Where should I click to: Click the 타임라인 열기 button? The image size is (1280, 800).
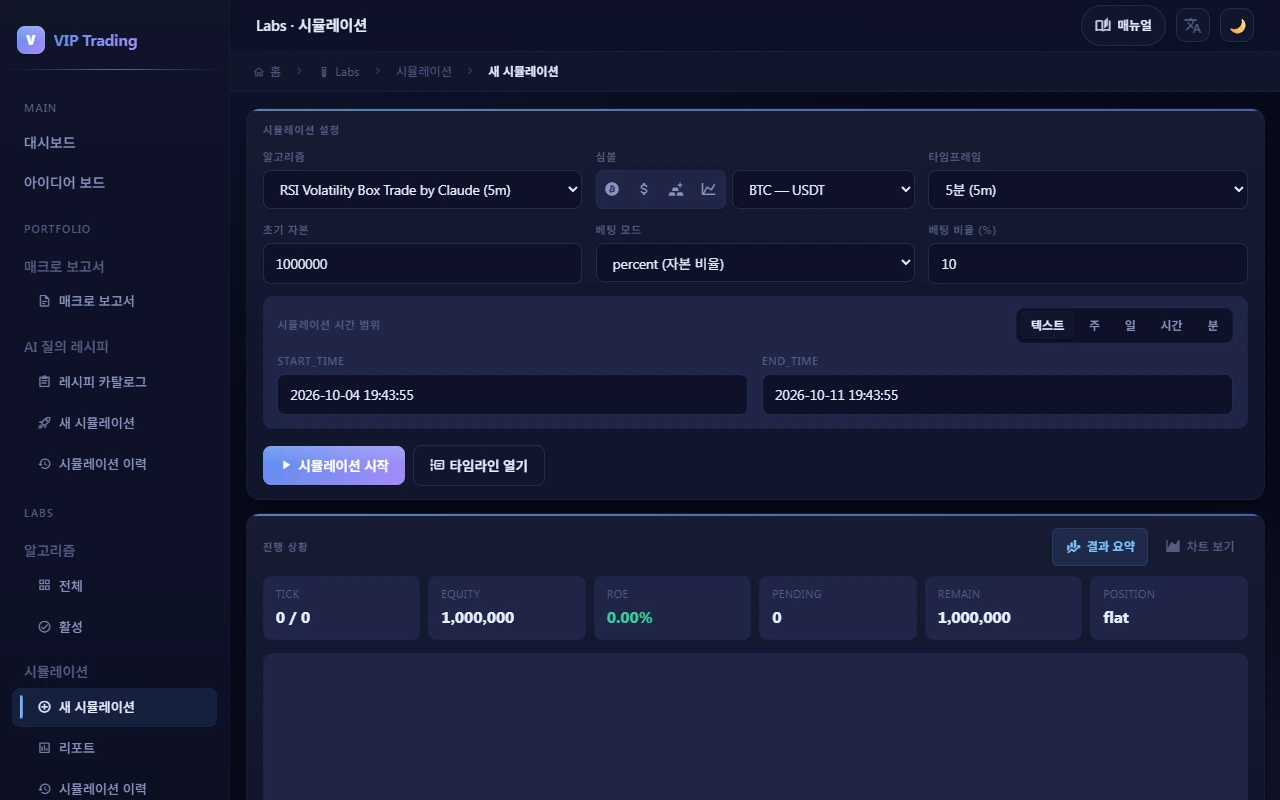(479, 465)
